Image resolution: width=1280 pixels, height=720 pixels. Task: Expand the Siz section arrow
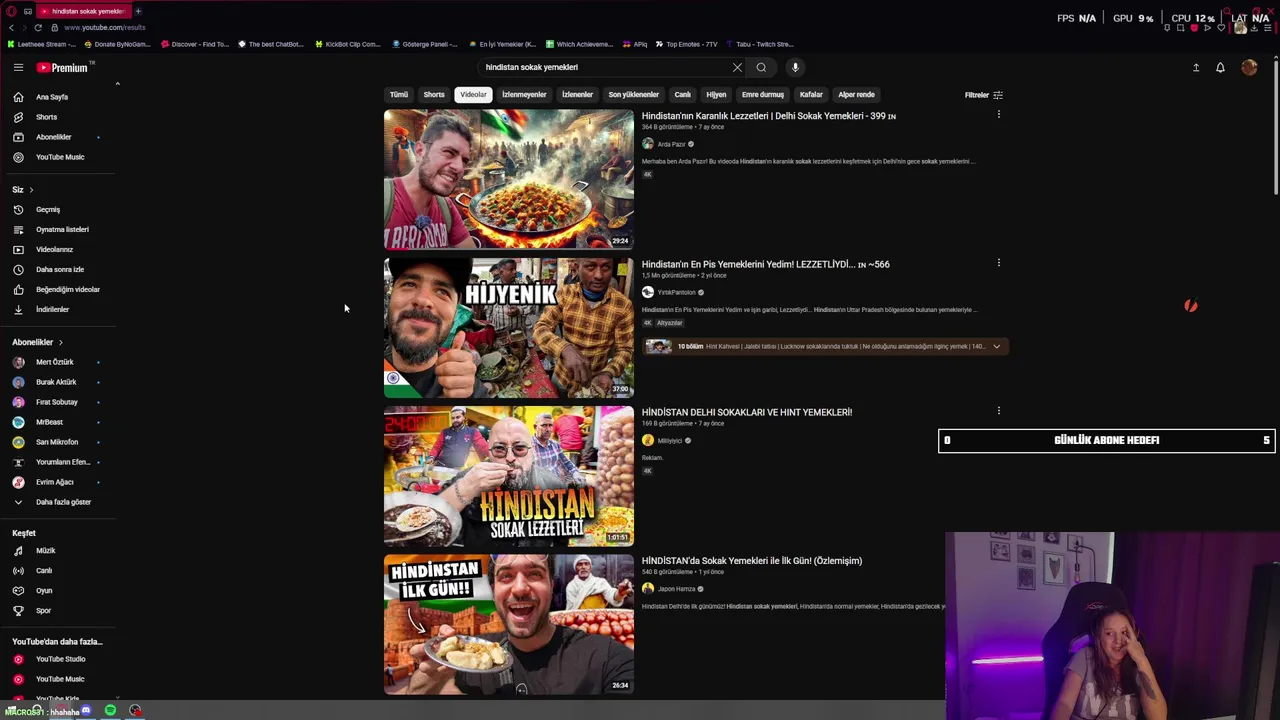pyautogui.click(x=31, y=189)
